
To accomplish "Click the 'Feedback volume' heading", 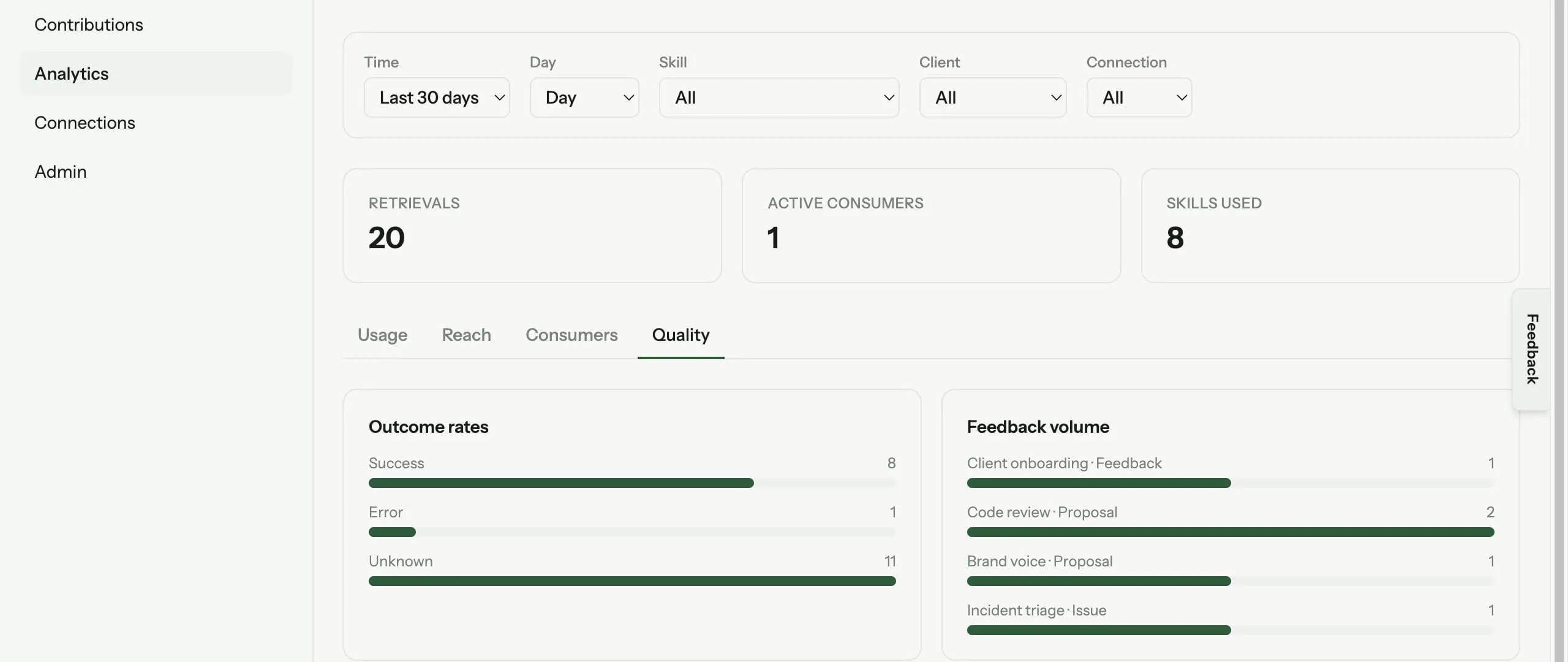I will pyautogui.click(x=1038, y=427).
